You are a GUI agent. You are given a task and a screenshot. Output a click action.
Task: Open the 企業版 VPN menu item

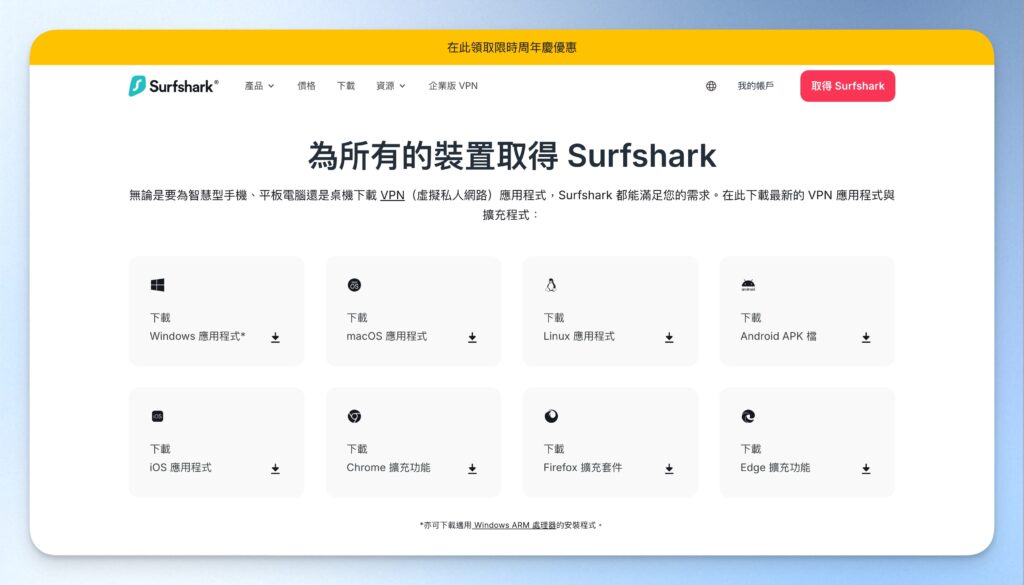pos(453,86)
